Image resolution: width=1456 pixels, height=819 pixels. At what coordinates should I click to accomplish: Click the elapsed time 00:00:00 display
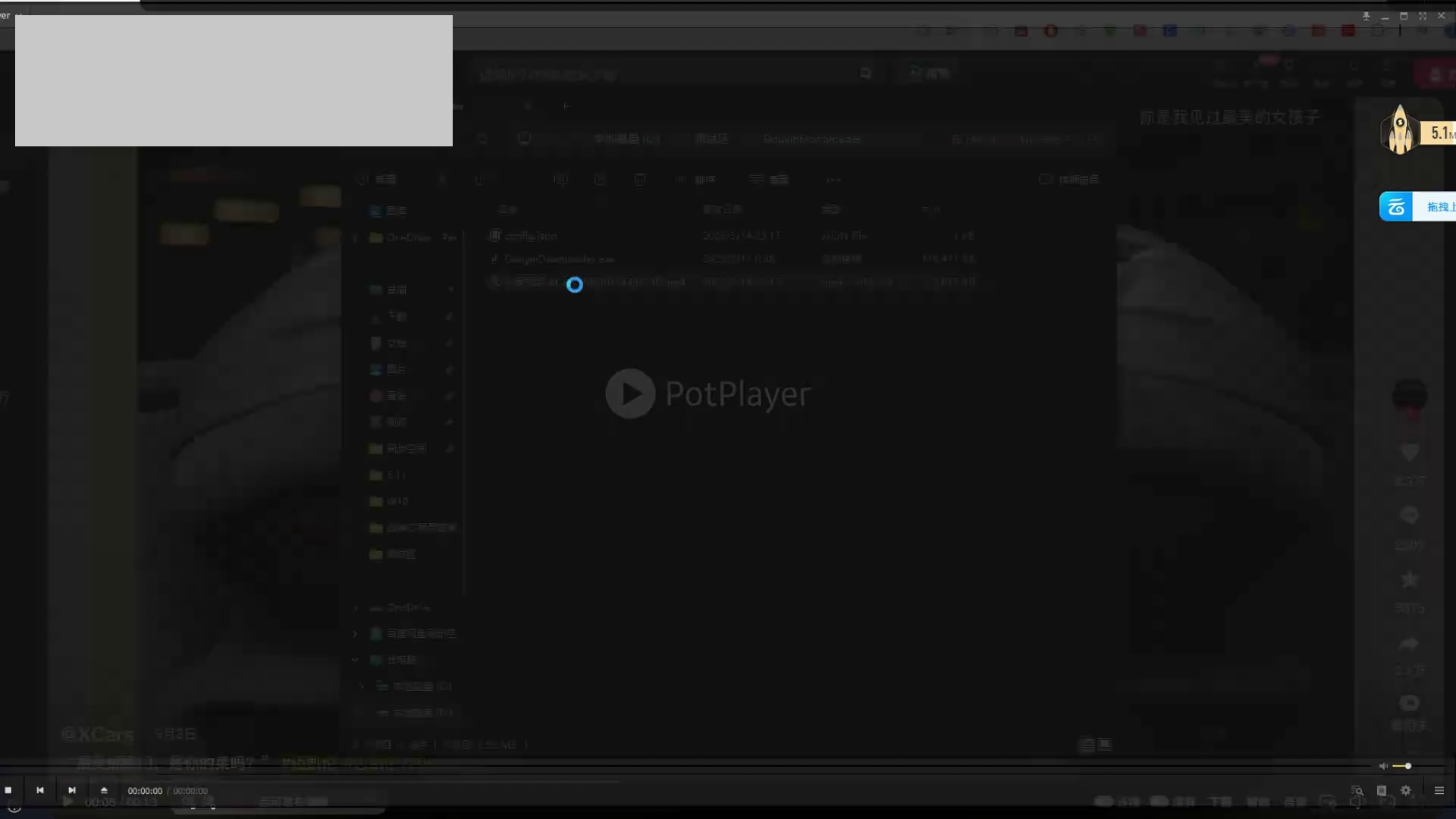pyautogui.click(x=144, y=791)
